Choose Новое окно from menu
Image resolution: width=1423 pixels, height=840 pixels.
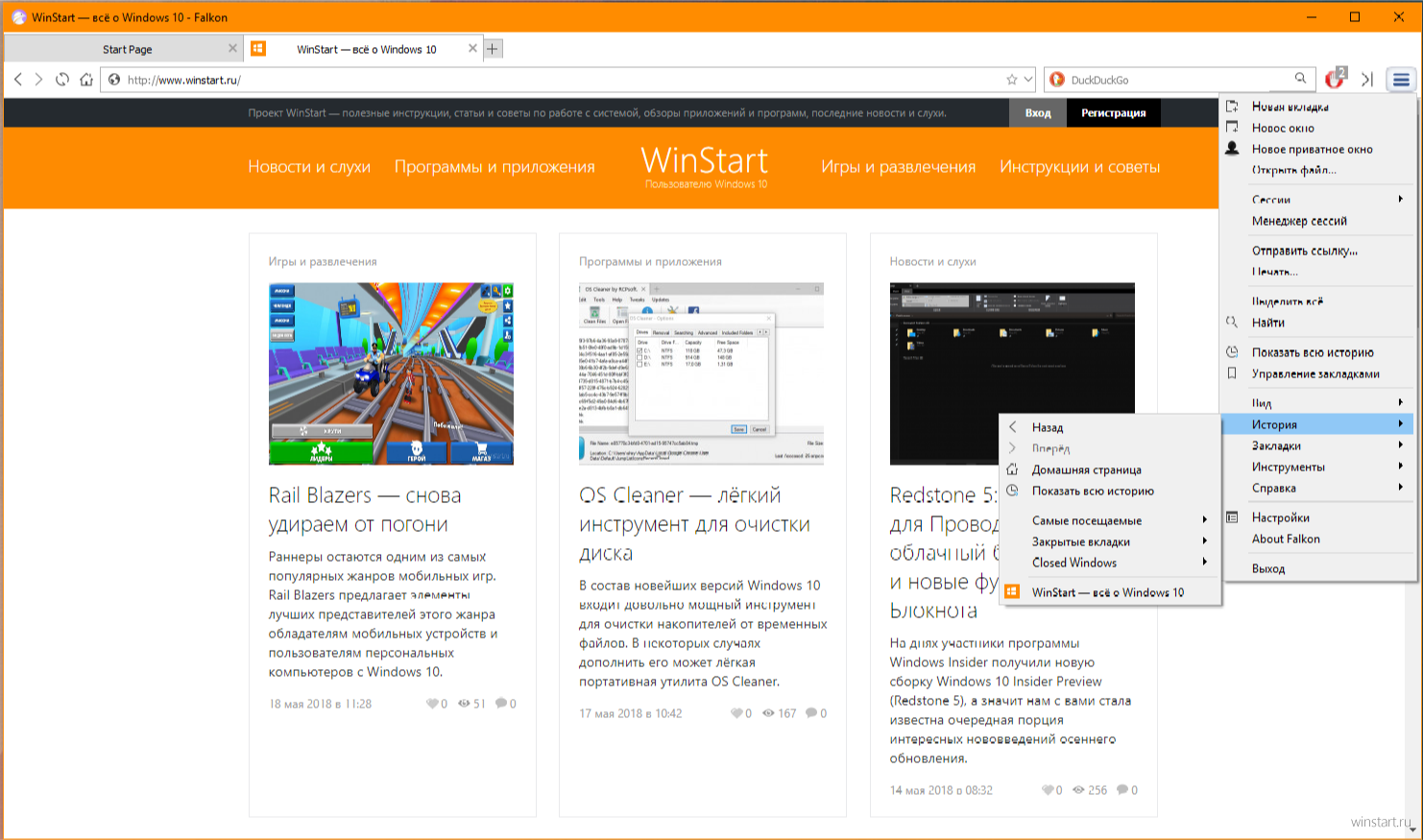click(x=1320, y=128)
